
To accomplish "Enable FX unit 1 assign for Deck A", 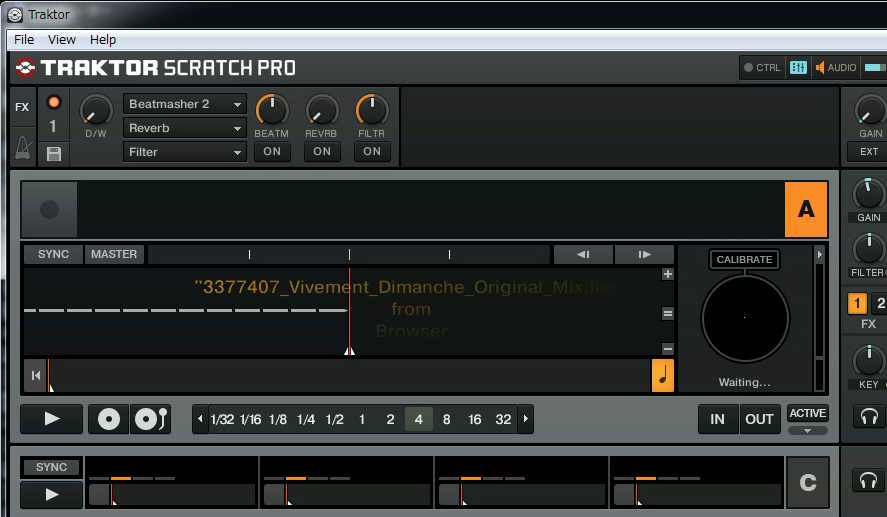I will pyautogui.click(x=857, y=304).
